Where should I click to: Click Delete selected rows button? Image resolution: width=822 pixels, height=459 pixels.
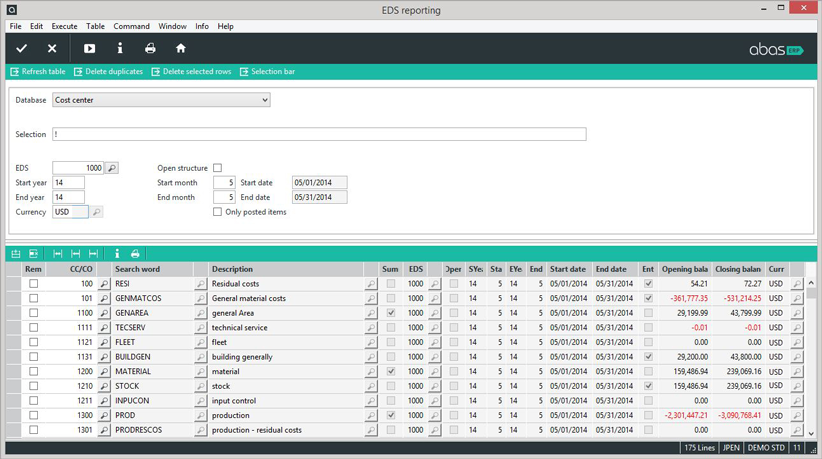click(x=191, y=72)
